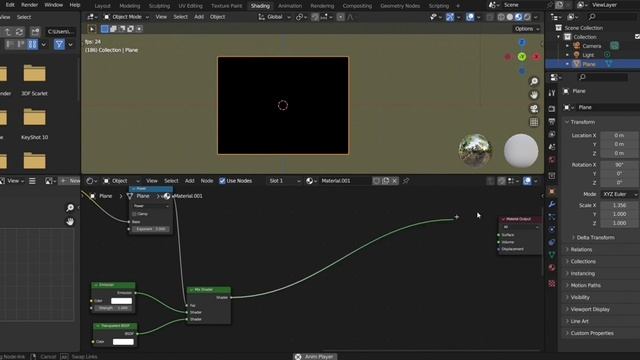640x360 pixels.
Task: Open the Tool properties tab icon
Action: [x=552, y=93]
